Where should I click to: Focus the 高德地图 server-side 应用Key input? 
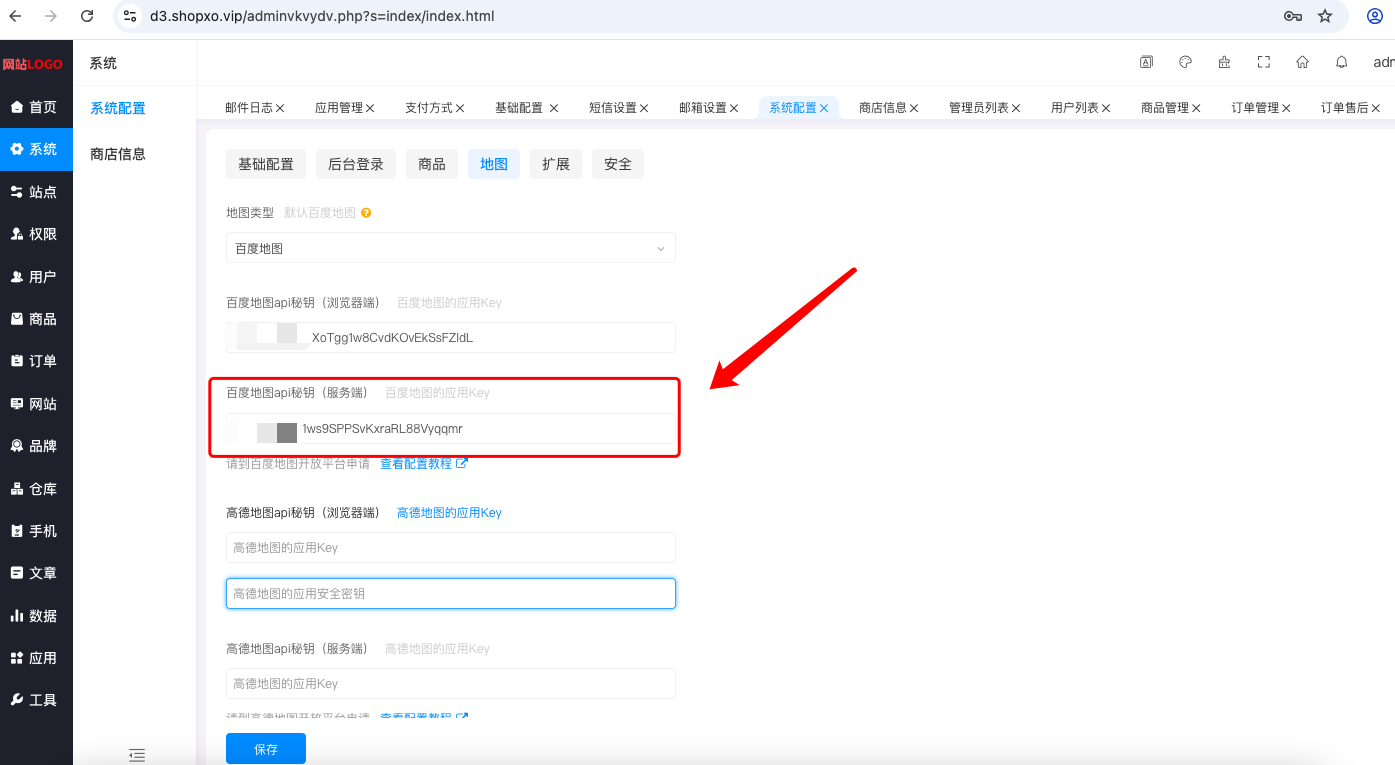pos(451,683)
